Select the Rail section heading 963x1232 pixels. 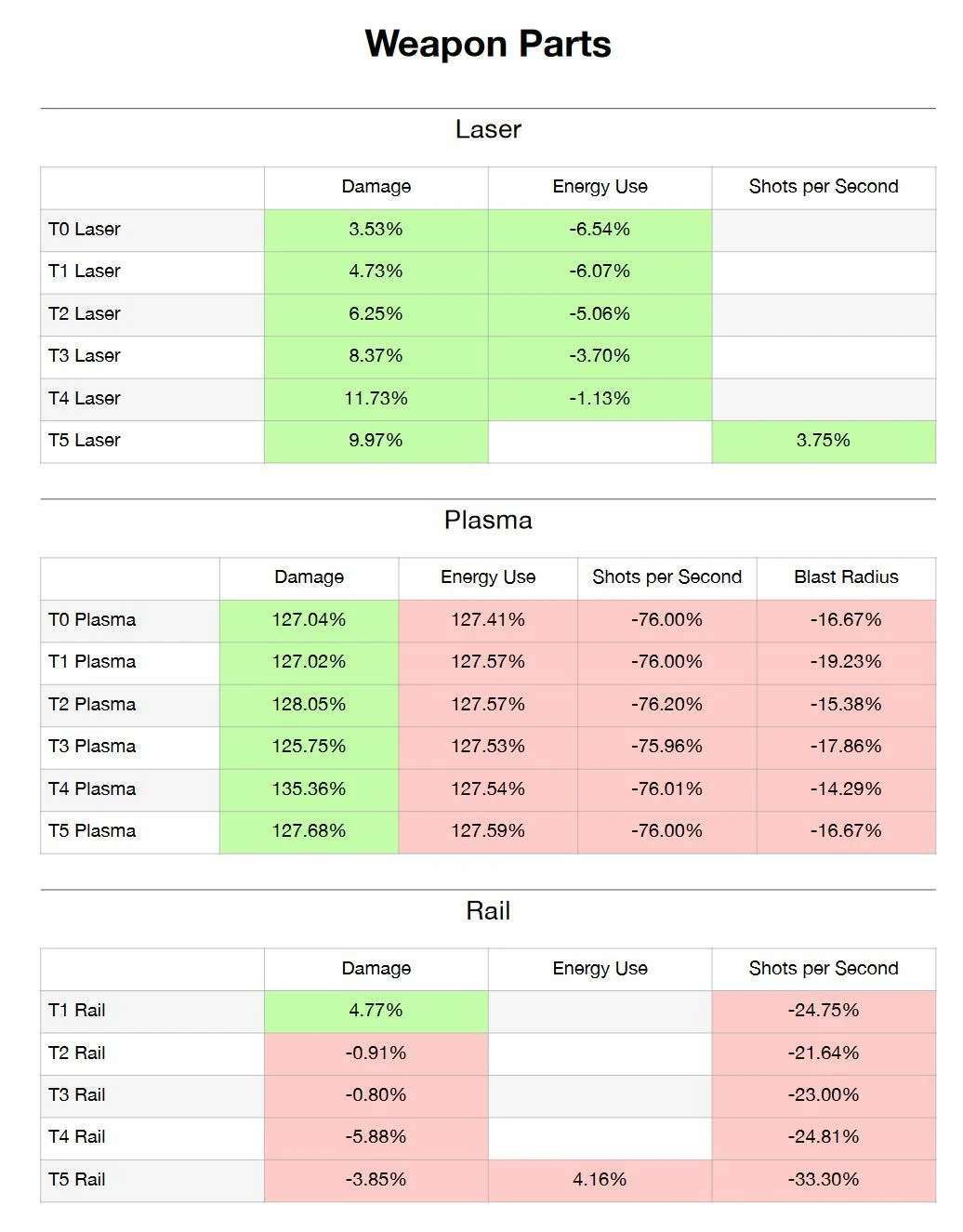(x=488, y=911)
